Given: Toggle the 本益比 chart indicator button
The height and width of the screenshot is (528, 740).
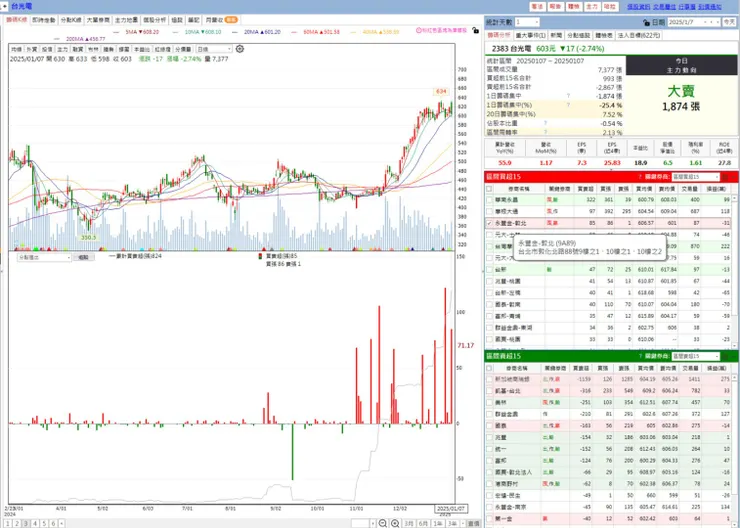Looking at the screenshot, I should pyautogui.click(x=142, y=49).
